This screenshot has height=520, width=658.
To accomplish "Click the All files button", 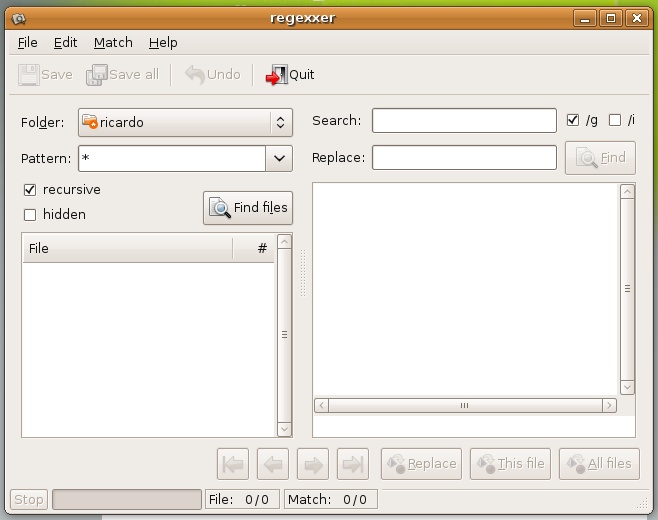I will [599, 464].
